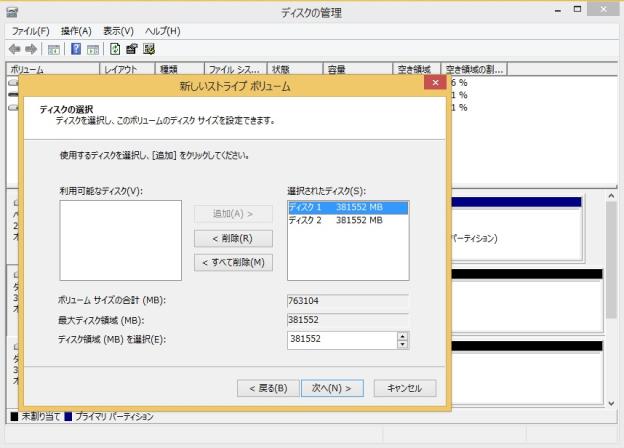624x448 pixels.
Task: Click the < 戻る(B) button
Action: (268, 388)
